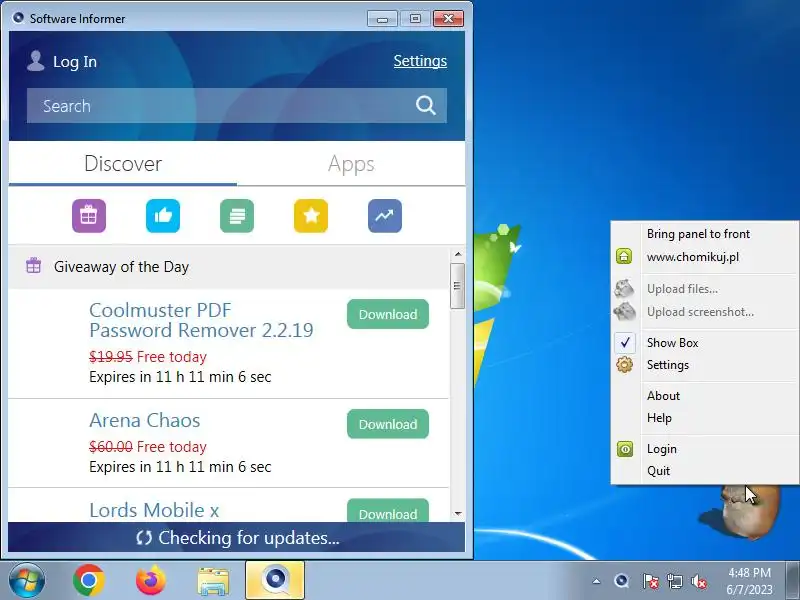Click the hamster icon beside Upload screenshot
The width and height of the screenshot is (800, 600).
(x=624, y=311)
